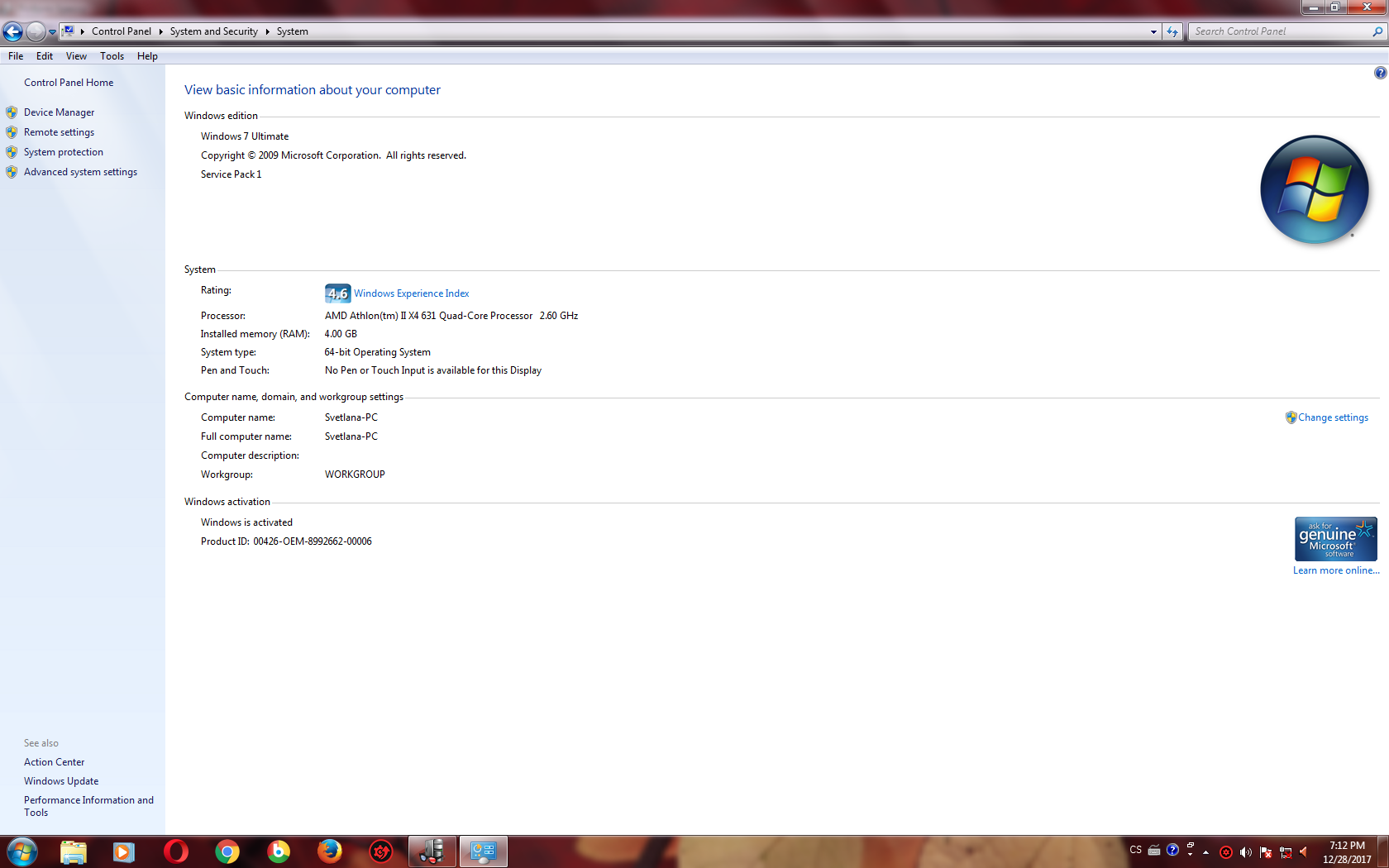
Task: Launch Google Chrome from taskbar
Action: pos(227,851)
